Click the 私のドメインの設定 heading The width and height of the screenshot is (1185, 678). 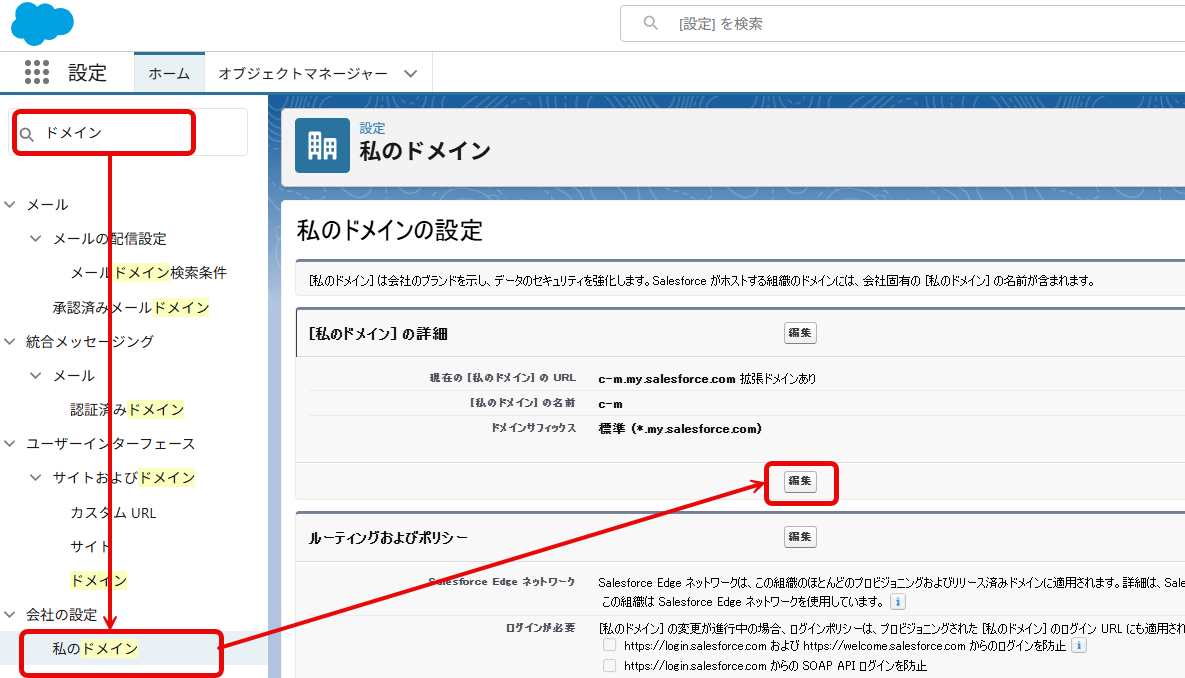[x=389, y=230]
